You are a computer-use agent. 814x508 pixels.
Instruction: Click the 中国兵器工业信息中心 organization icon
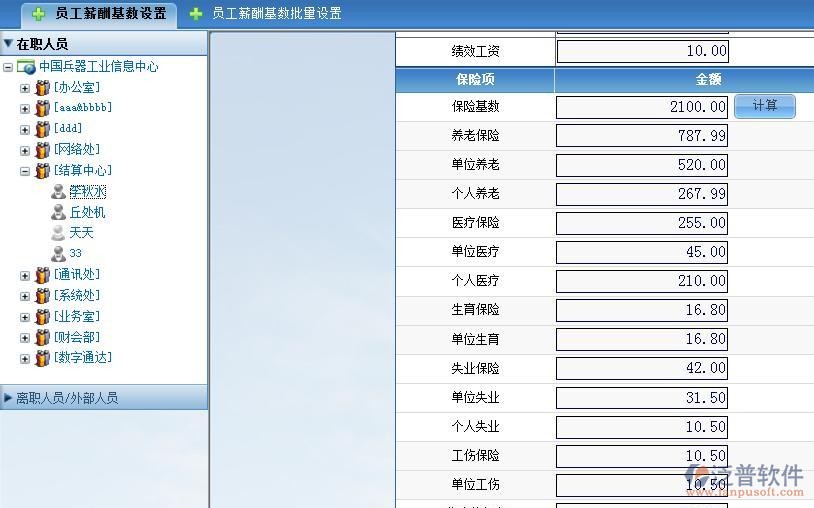tap(26, 67)
